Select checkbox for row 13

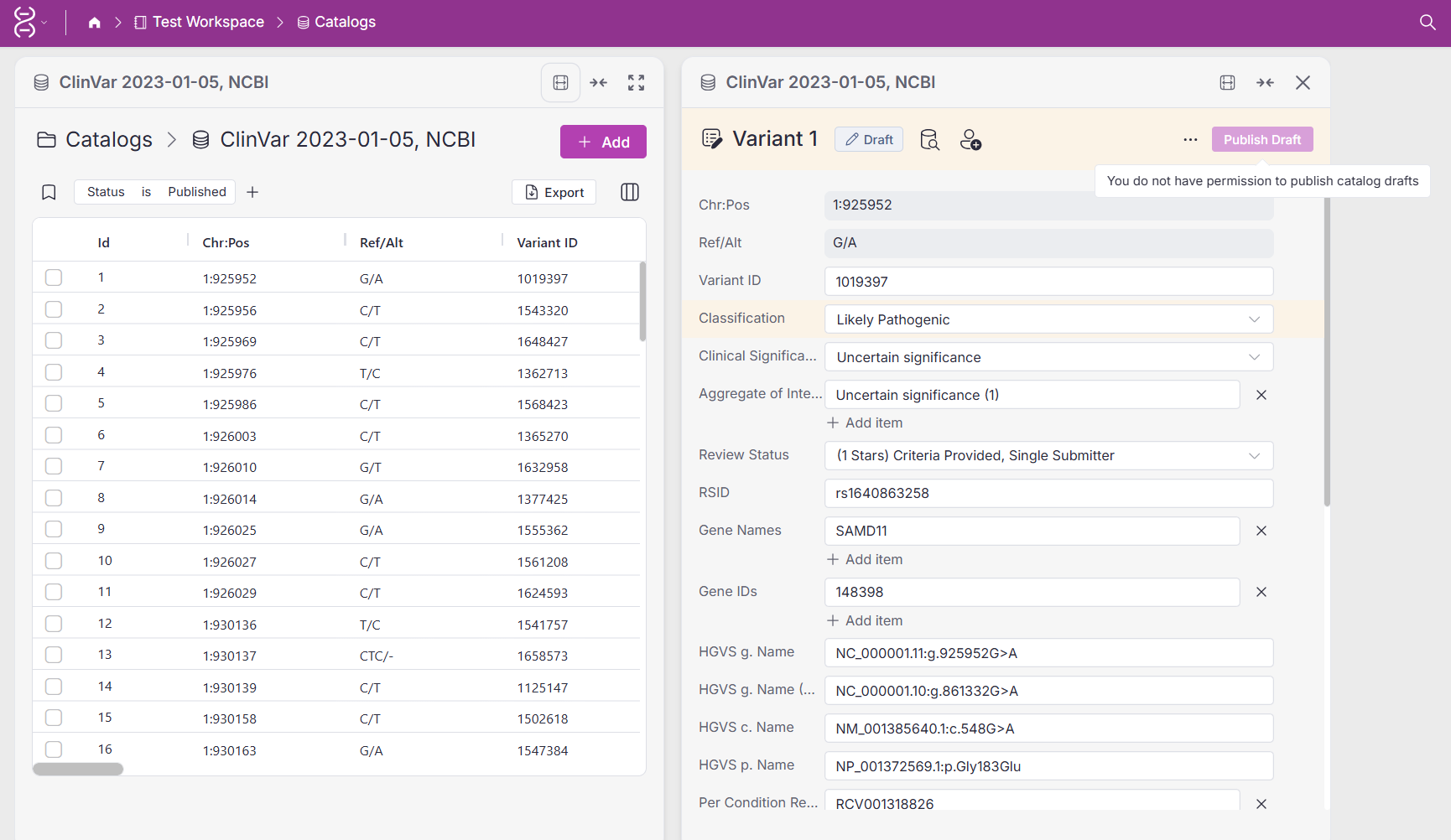54,655
